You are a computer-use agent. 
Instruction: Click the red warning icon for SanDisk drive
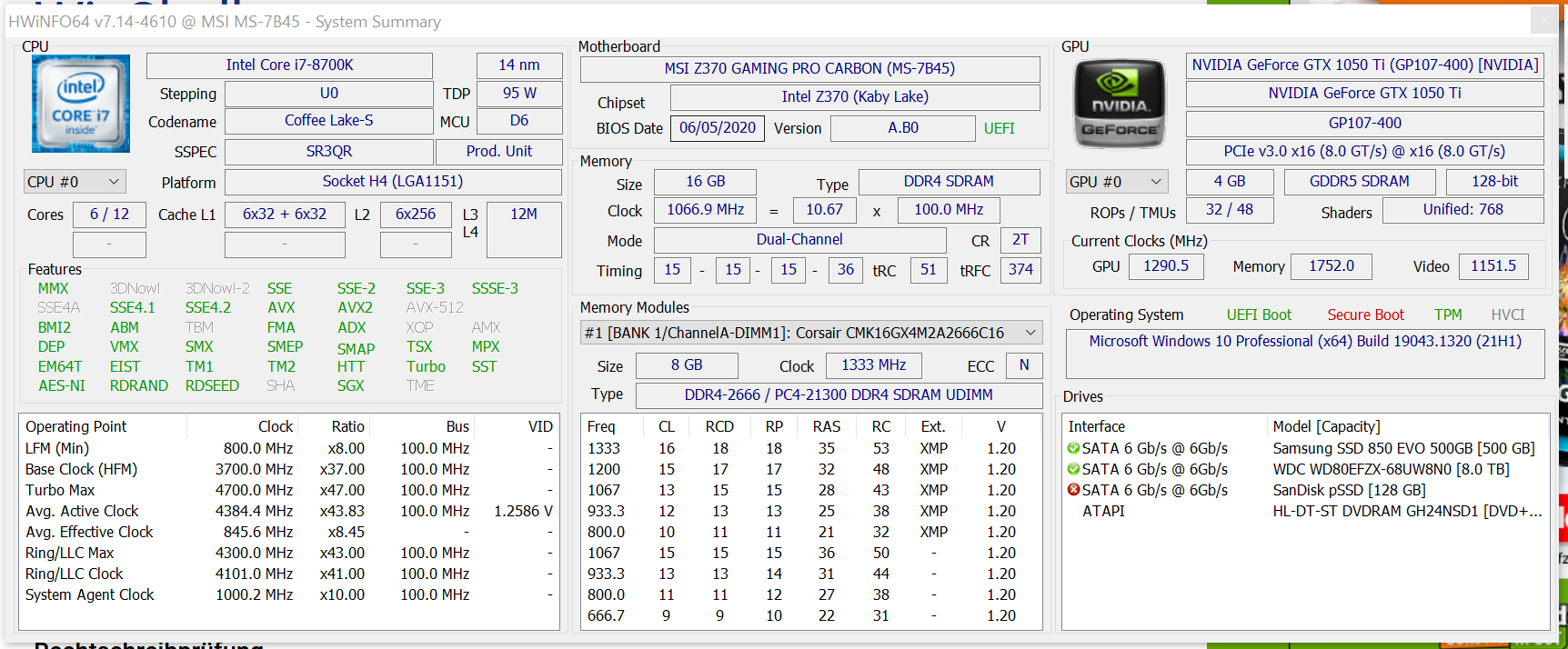point(1073,490)
